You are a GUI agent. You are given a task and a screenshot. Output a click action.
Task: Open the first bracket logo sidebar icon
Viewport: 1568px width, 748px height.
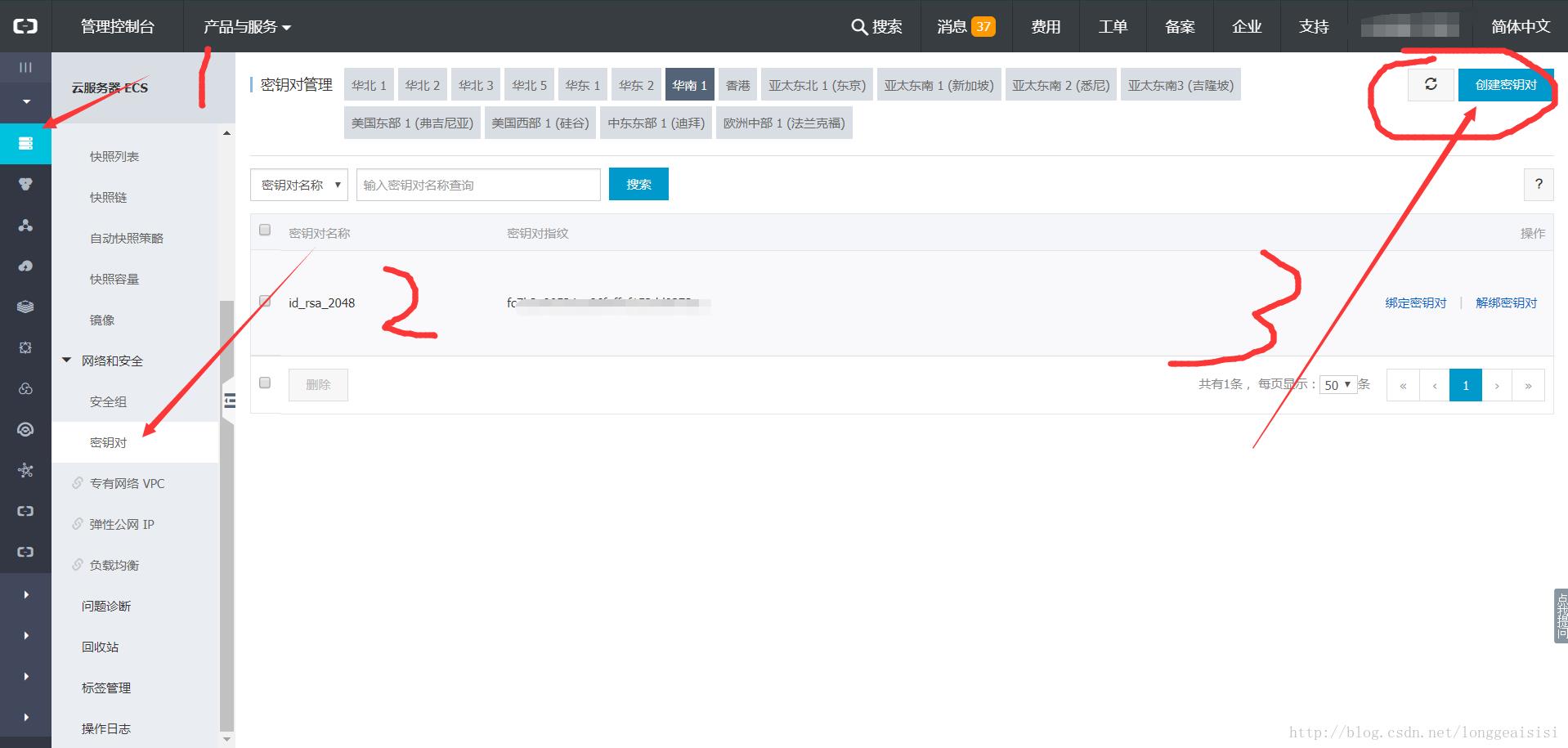click(x=25, y=512)
